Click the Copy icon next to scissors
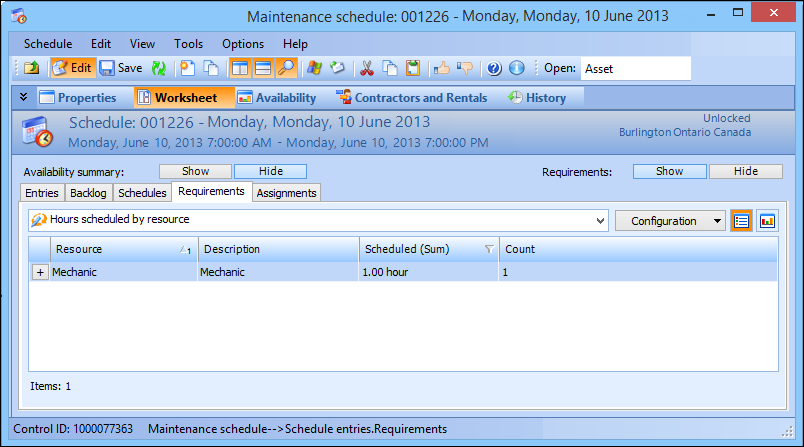 [x=390, y=68]
